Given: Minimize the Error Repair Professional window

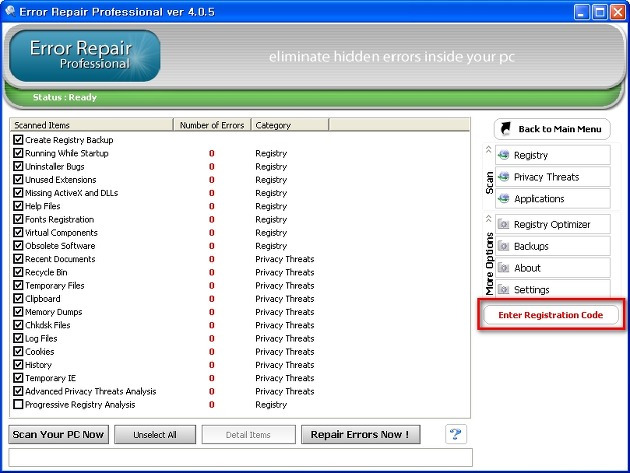Looking at the screenshot, I should click(581, 12).
